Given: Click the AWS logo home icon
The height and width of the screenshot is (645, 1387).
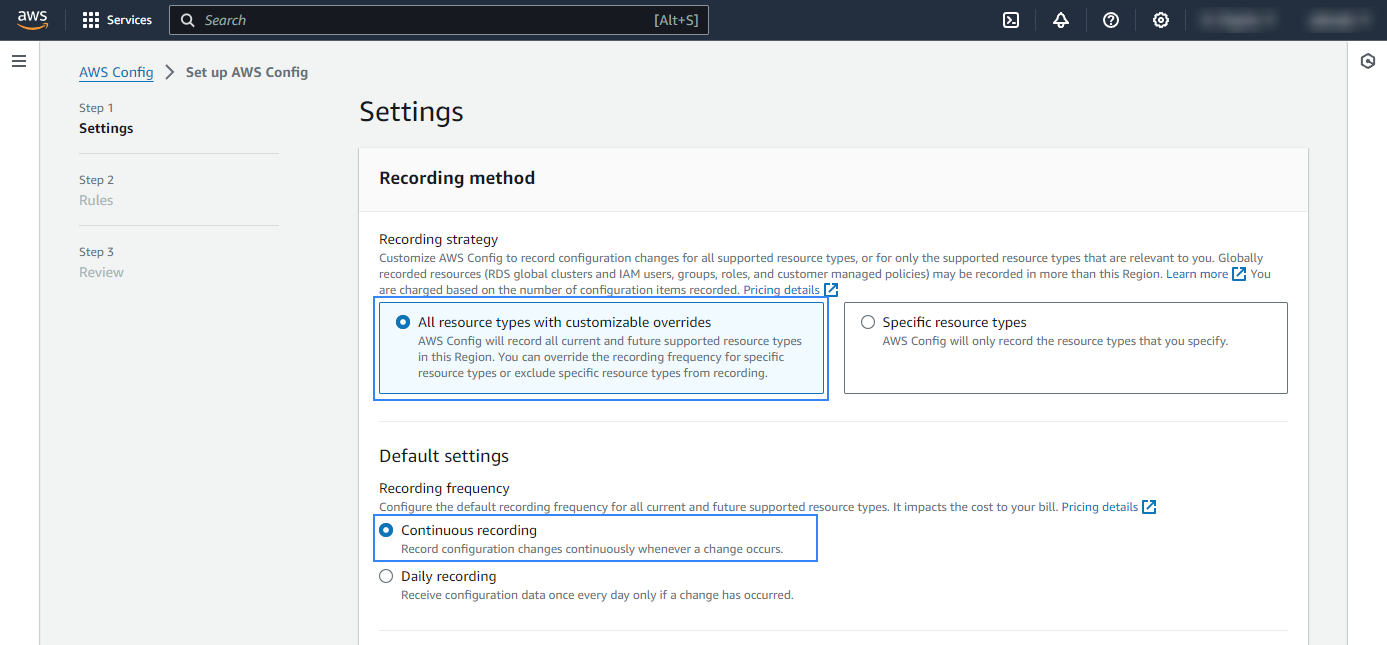Looking at the screenshot, I should click(x=32, y=20).
